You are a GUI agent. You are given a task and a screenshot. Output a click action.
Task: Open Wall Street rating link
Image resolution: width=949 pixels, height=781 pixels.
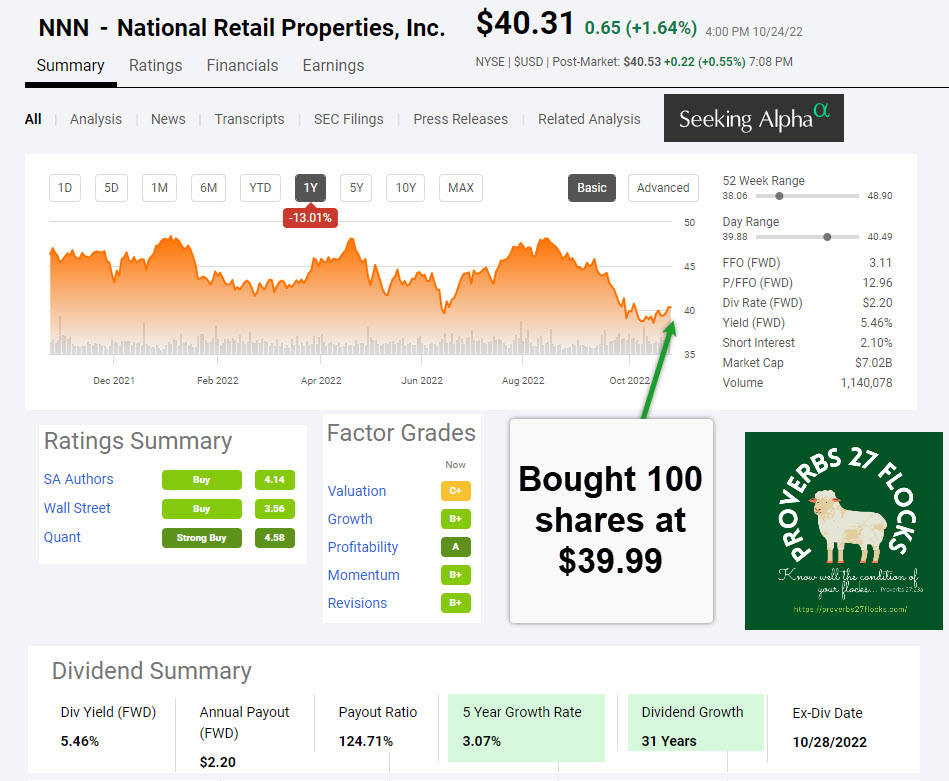click(x=77, y=508)
